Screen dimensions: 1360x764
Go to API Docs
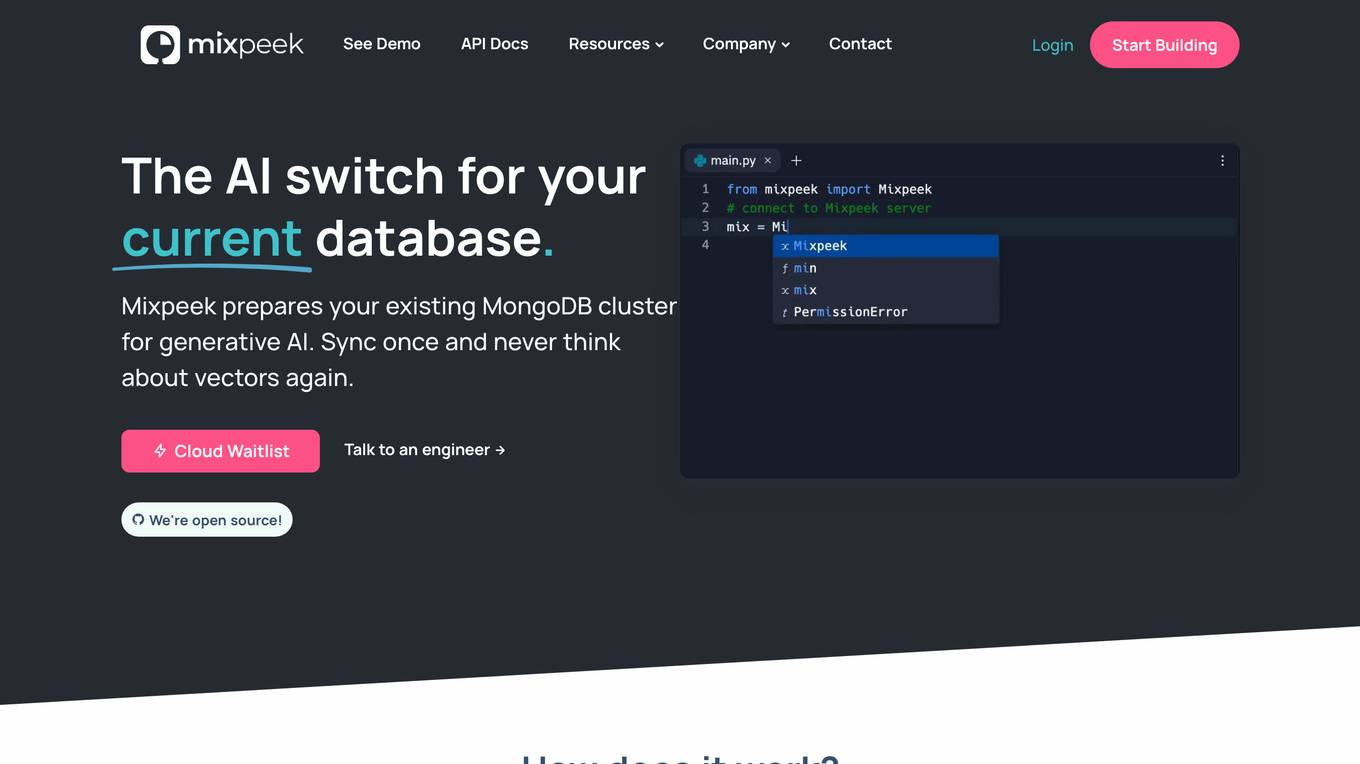coord(495,44)
